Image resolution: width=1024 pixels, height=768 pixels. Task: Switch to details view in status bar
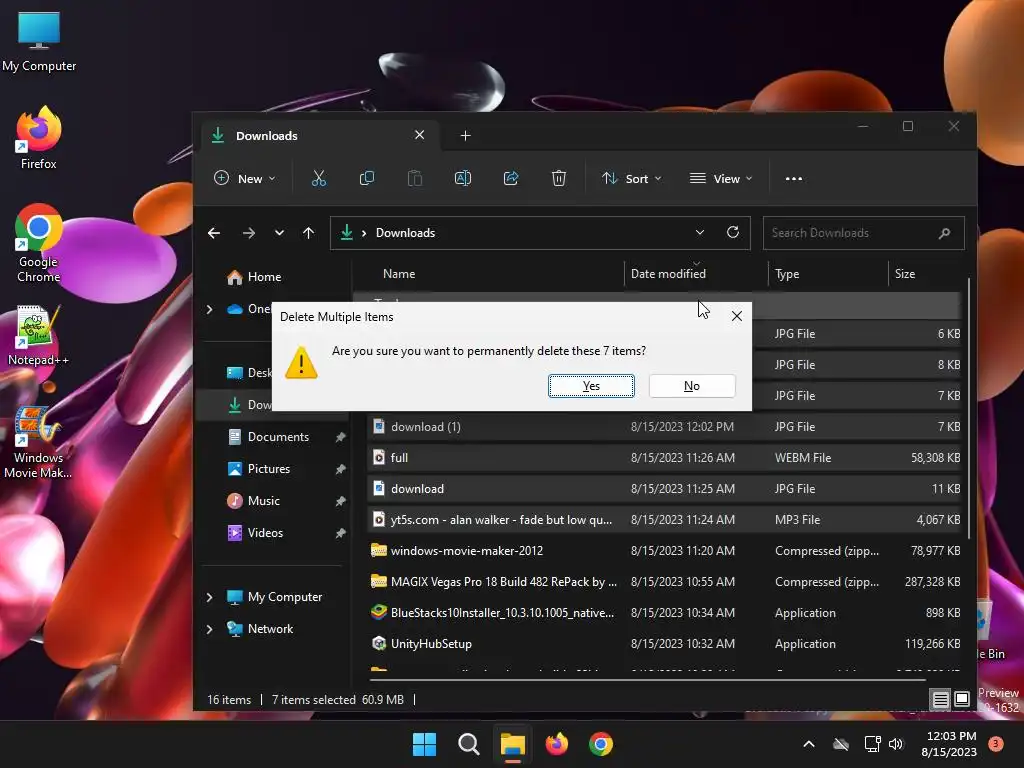tap(940, 700)
